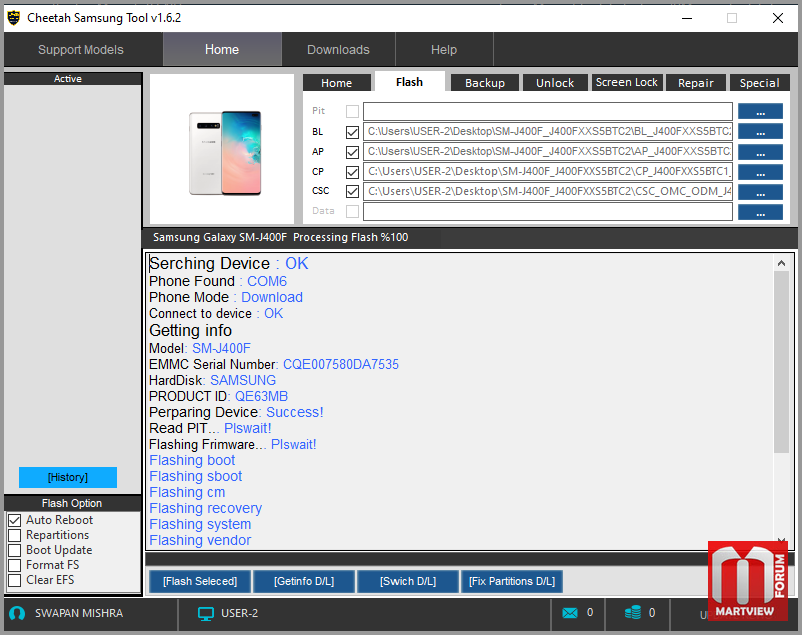Click the Samsung phone thumbnail image
This screenshot has width=802, height=635.
click(x=225, y=153)
